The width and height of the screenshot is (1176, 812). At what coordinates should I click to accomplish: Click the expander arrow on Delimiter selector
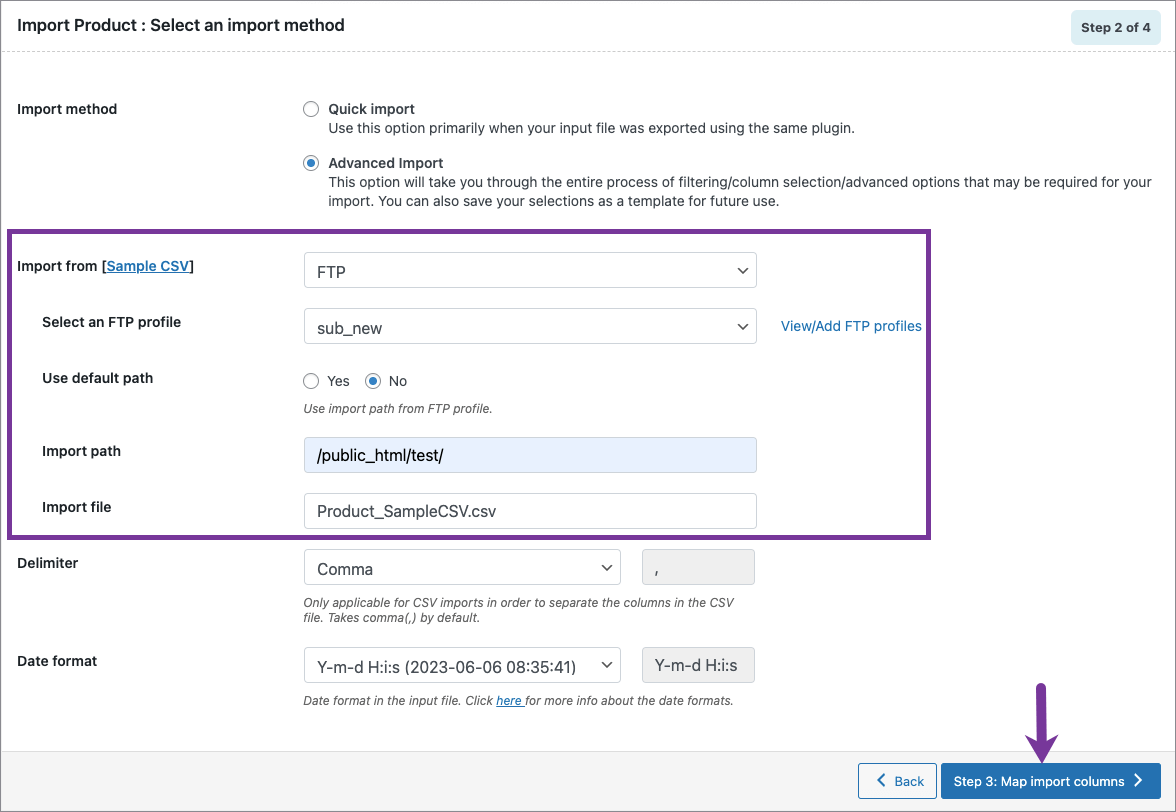(x=608, y=567)
